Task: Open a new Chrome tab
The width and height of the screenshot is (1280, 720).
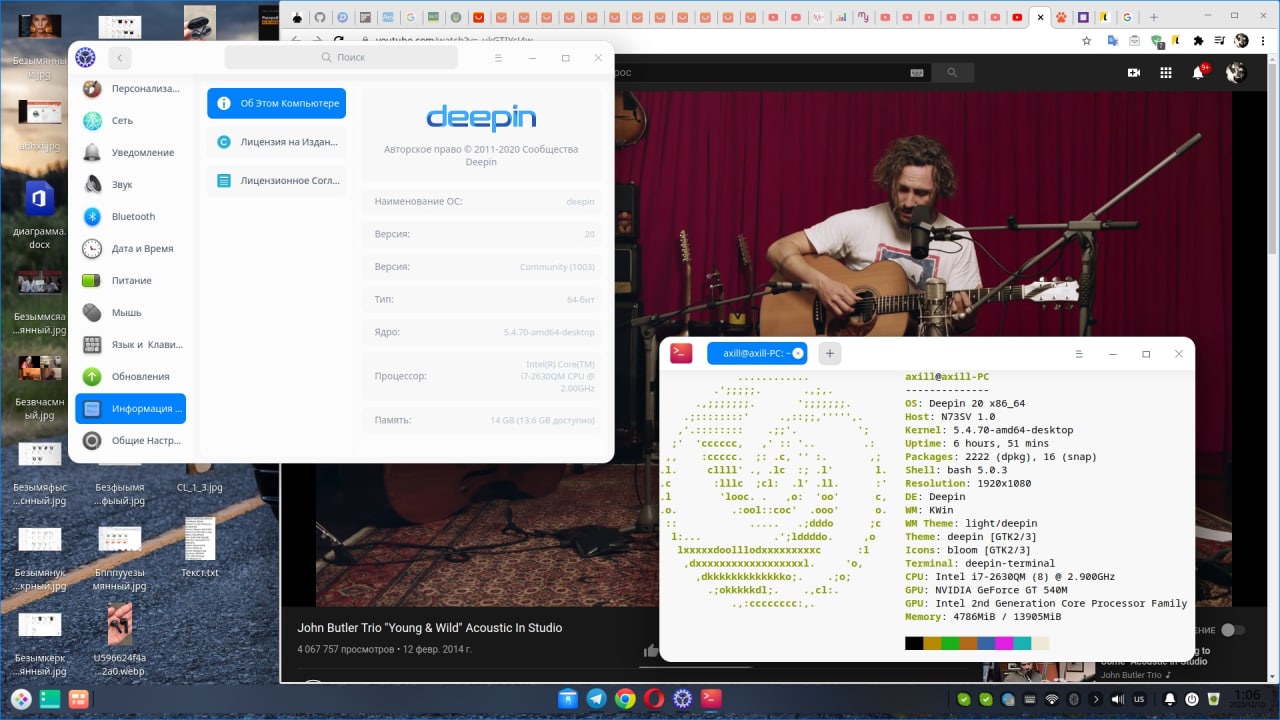Action: (1153, 17)
